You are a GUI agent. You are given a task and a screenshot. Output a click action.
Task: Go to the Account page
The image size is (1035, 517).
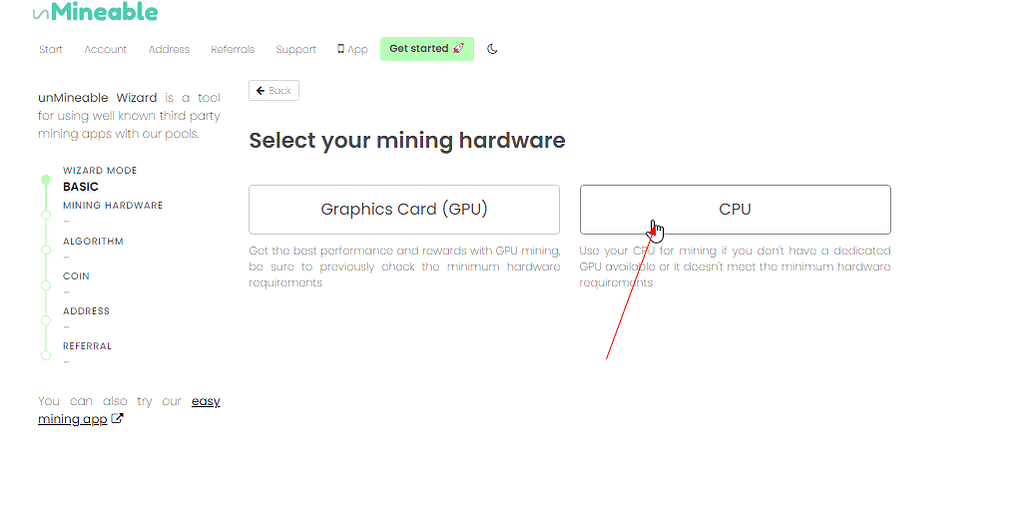tap(105, 49)
